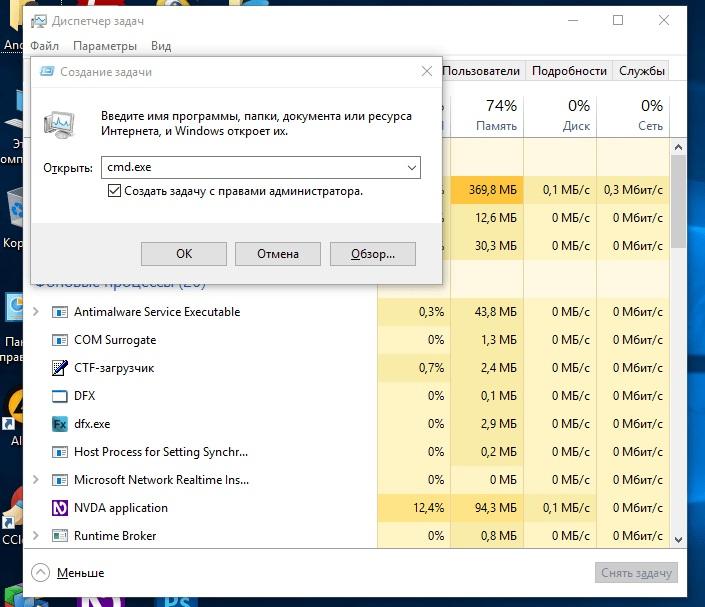The height and width of the screenshot is (607, 705).
Task: Click the COM Surrogate process icon
Action: click(x=60, y=340)
